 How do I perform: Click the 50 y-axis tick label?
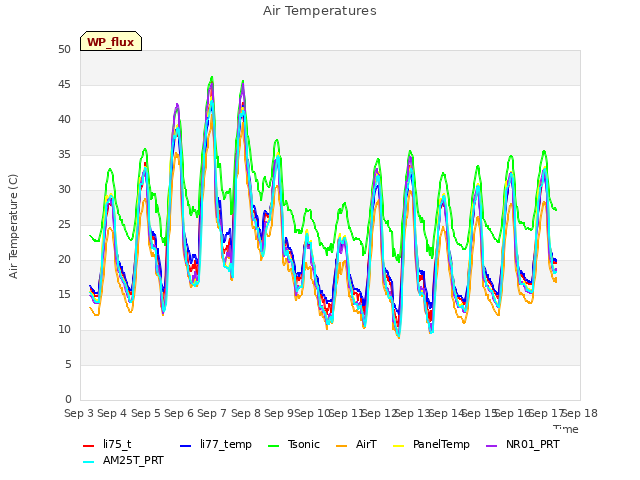pyautogui.click(x=64, y=50)
